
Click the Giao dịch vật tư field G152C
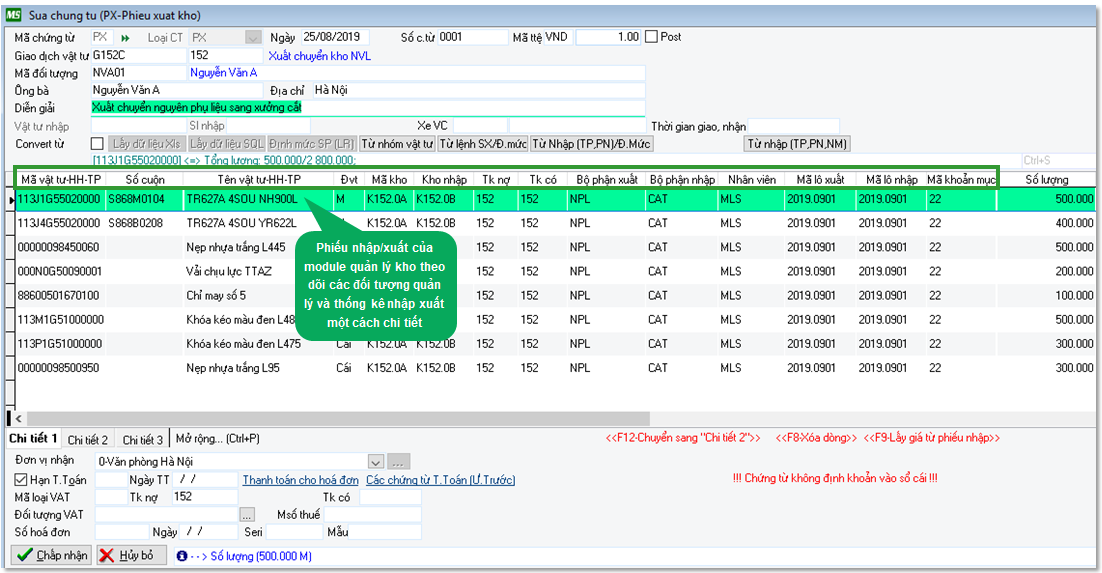pos(138,55)
